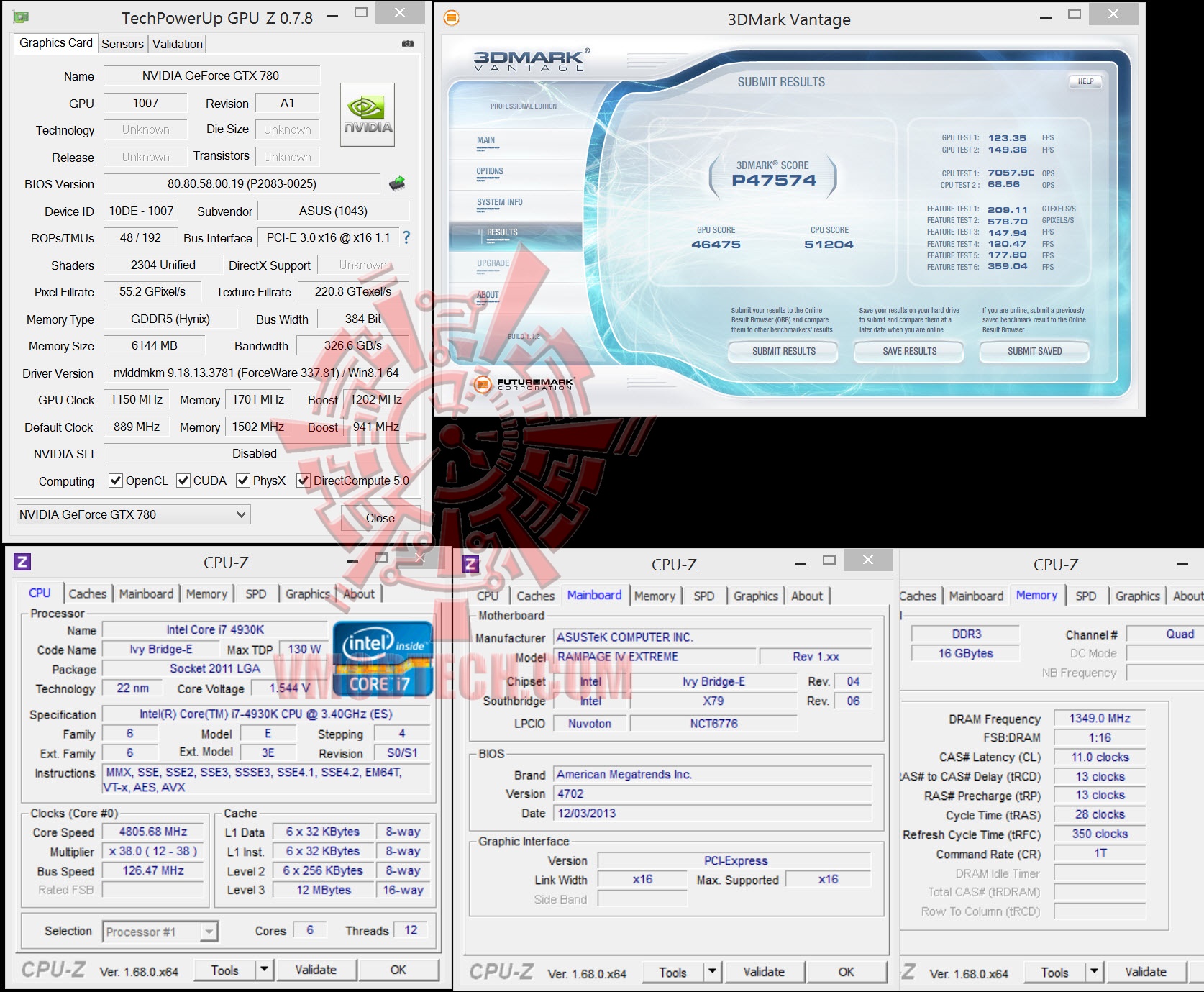The height and width of the screenshot is (992, 1204).
Task: Click Validate in the Memory CPU-Z window
Action: (1146, 972)
